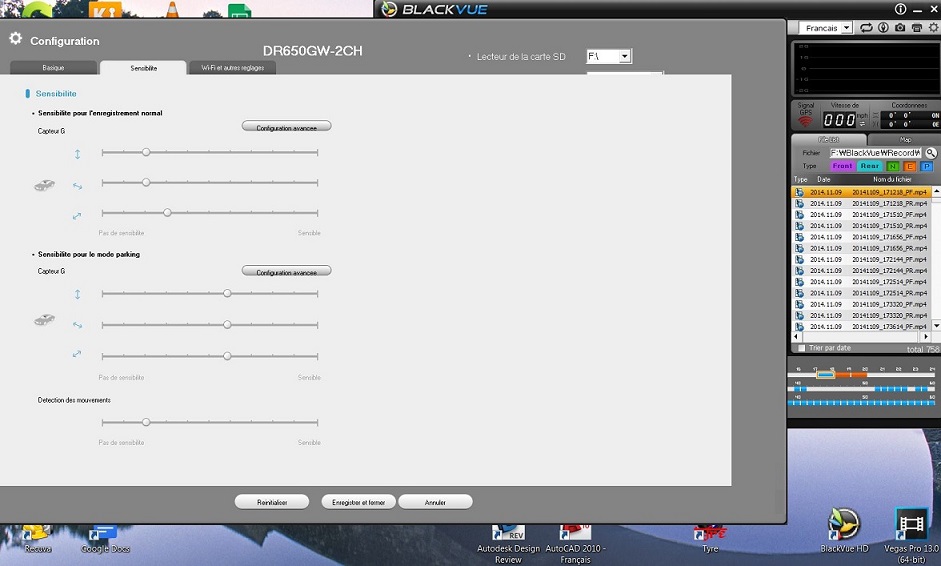Filter recordings by Rear camera
The height and width of the screenshot is (566, 941).
point(870,166)
